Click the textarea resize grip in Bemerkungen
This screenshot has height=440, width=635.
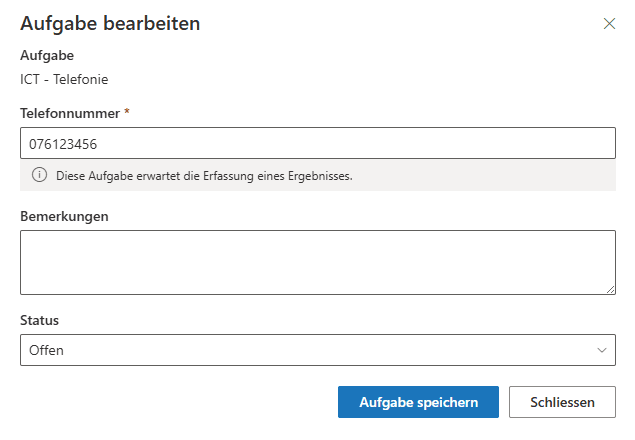pos(609,288)
